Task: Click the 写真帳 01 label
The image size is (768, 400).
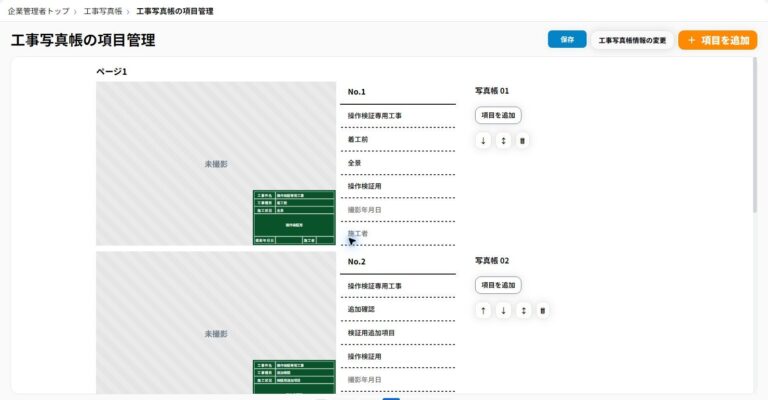Action: (492, 91)
